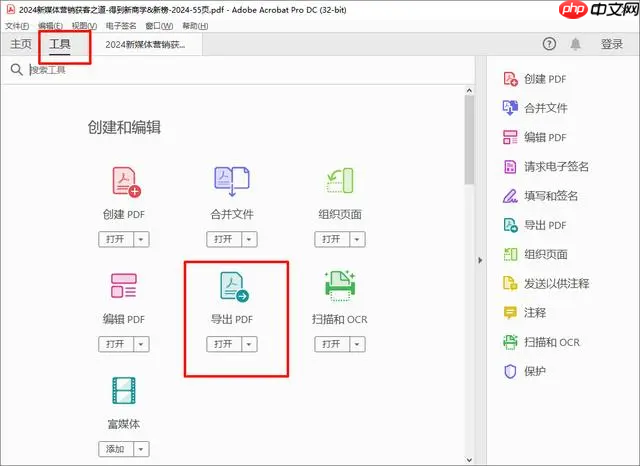The image size is (640, 466).
Task: Click the Export PDF (导出 PDF) grid icon
Action: click(234, 287)
